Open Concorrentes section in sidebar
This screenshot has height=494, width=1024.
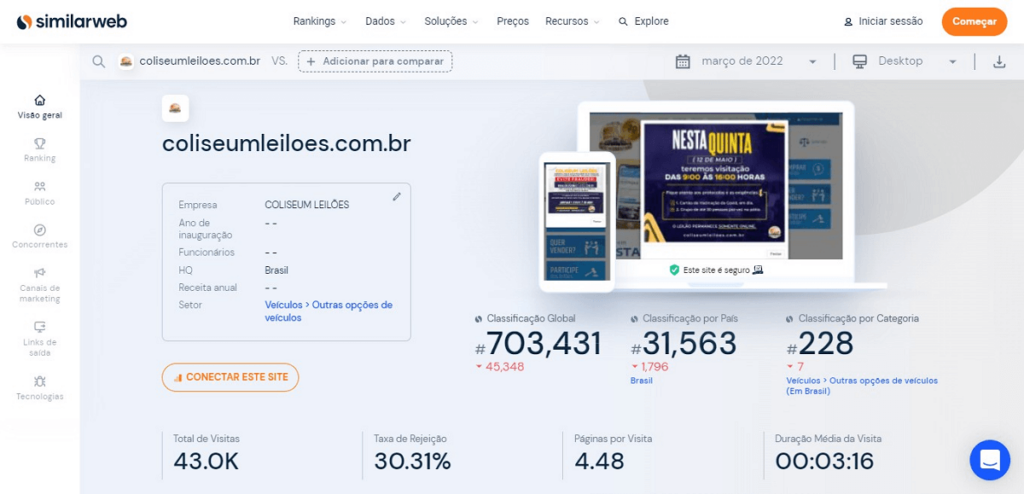point(40,237)
